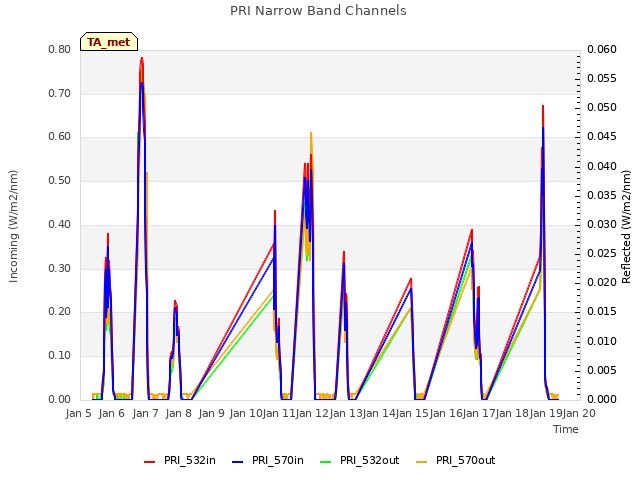Click the 0.005 right axis value
Image resolution: width=640 pixels, height=480 pixels.
(x=602, y=370)
